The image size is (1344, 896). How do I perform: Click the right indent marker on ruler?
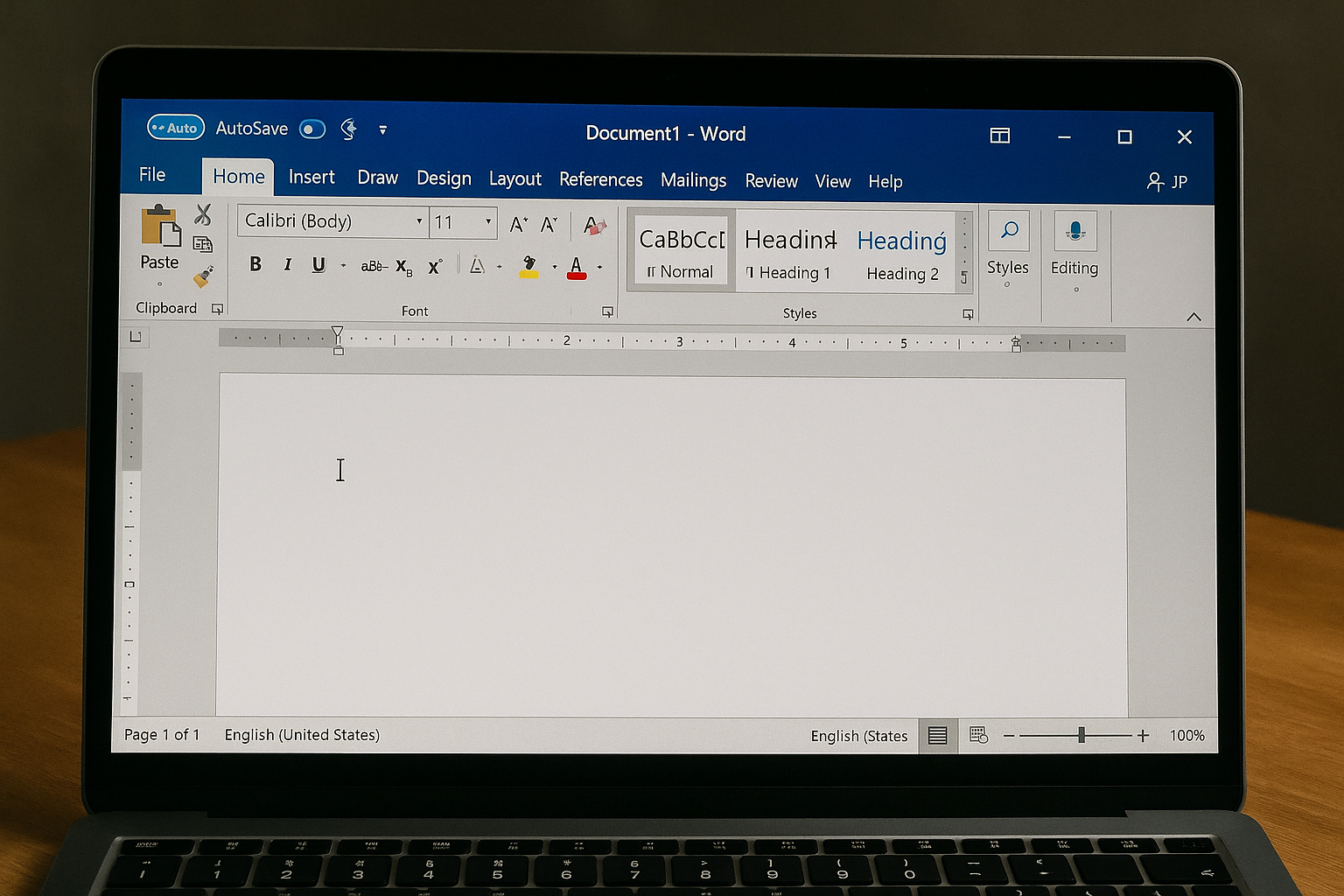(1016, 344)
